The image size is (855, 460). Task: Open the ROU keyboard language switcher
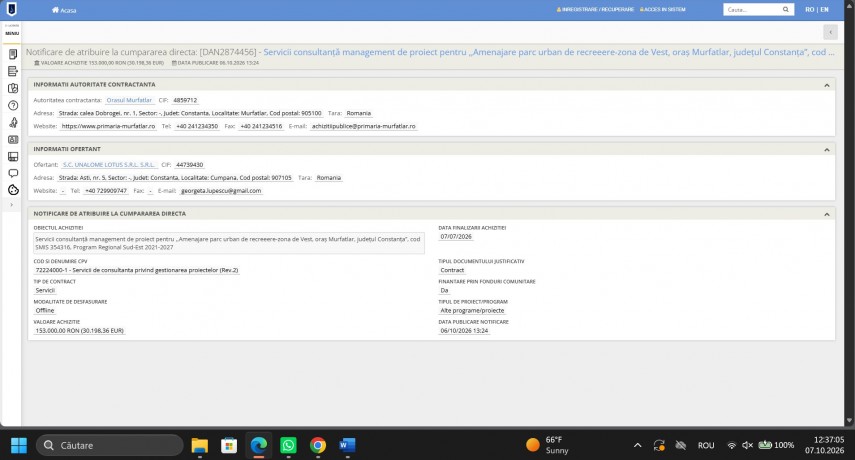[x=706, y=445]
